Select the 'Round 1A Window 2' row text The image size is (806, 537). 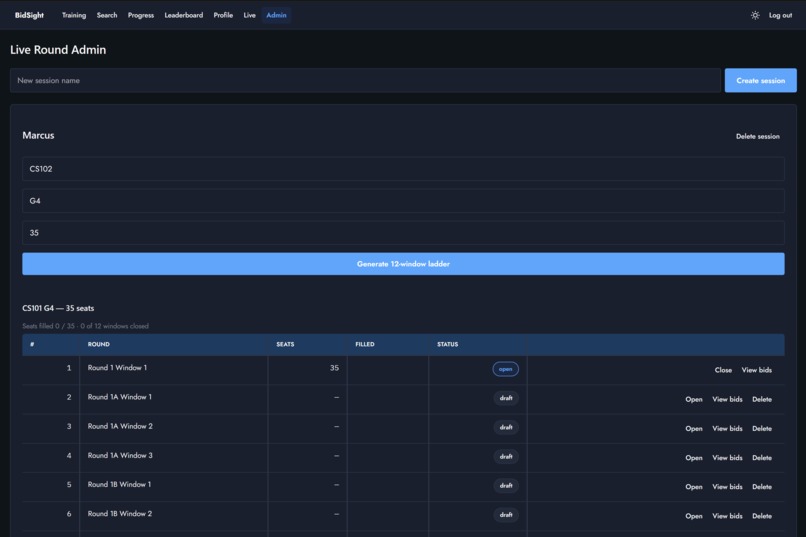[x=120, y=427]
